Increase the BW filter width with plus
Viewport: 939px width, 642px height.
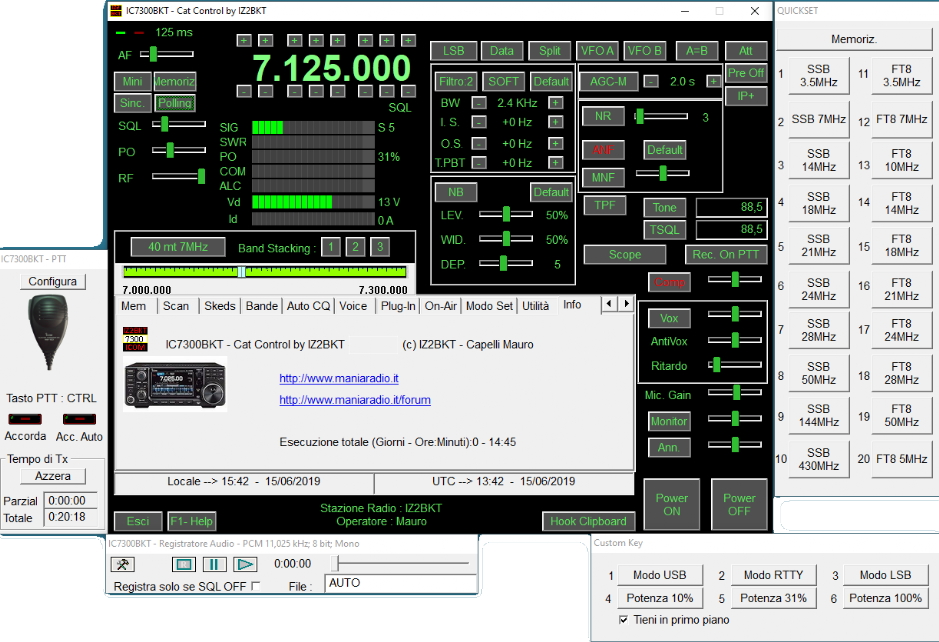point(556,103)
